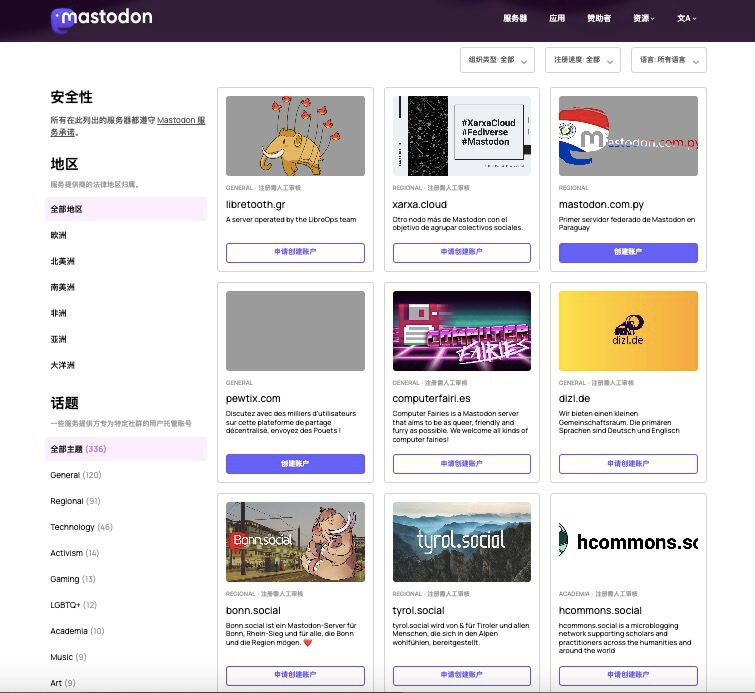This screenshot has width=755, height=693.
Task: Click 创建账户 for mastodon.com.py
Action: click(x=628, y=252)
